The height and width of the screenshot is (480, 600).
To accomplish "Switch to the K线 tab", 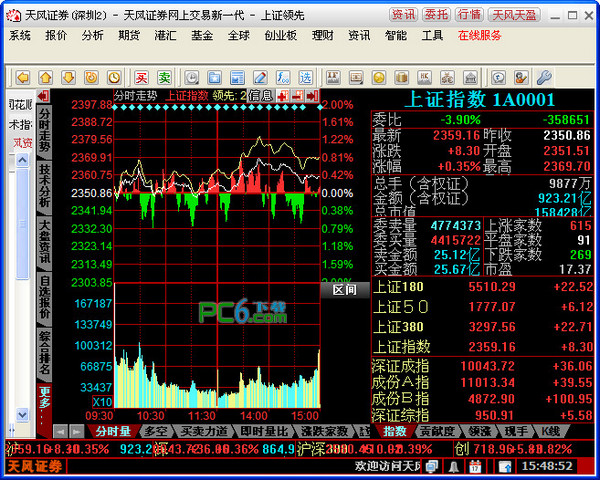I will (x=551, y=431).
